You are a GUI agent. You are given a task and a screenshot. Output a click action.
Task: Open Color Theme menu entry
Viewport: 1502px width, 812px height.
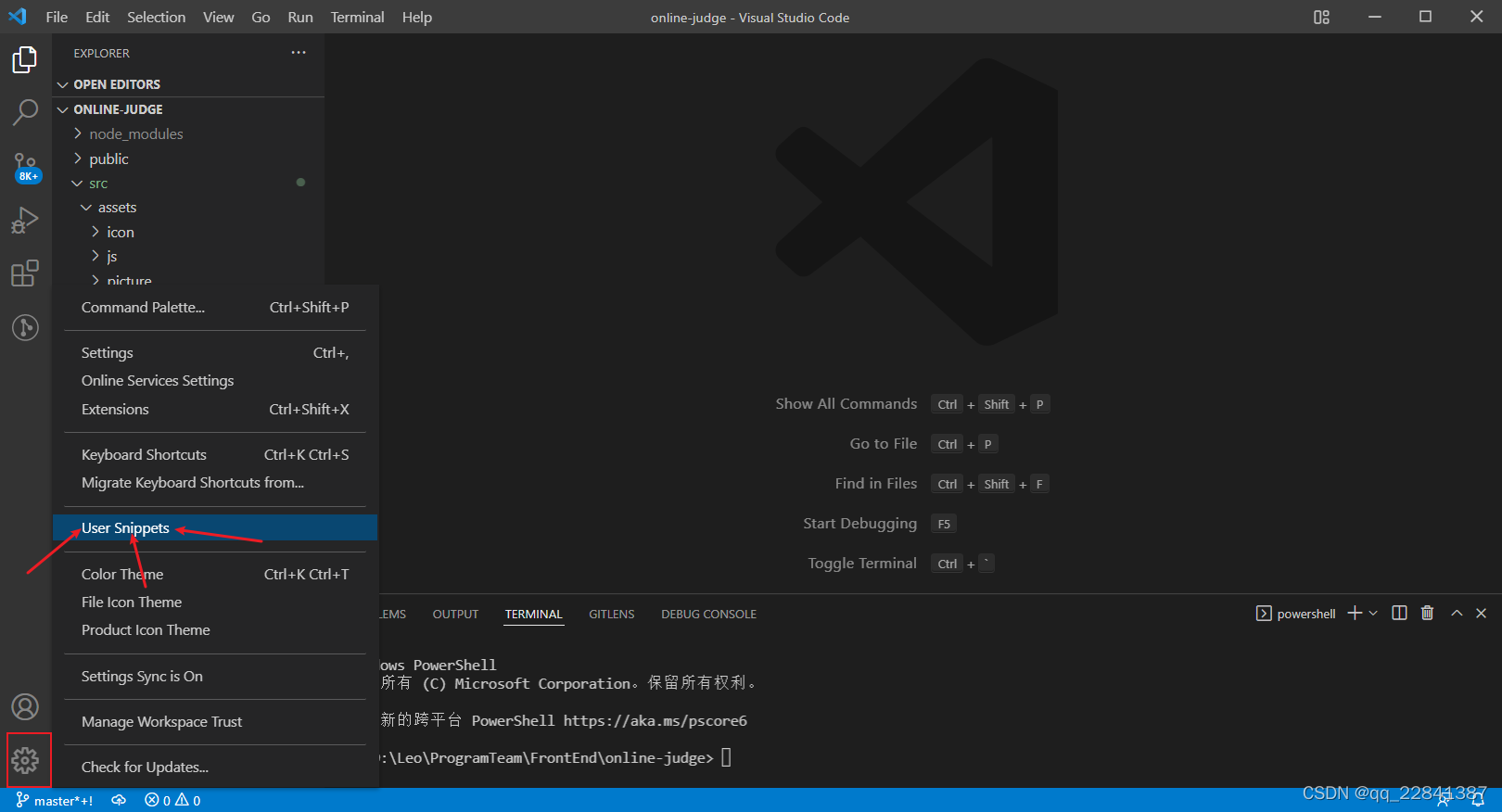[122, 575]
